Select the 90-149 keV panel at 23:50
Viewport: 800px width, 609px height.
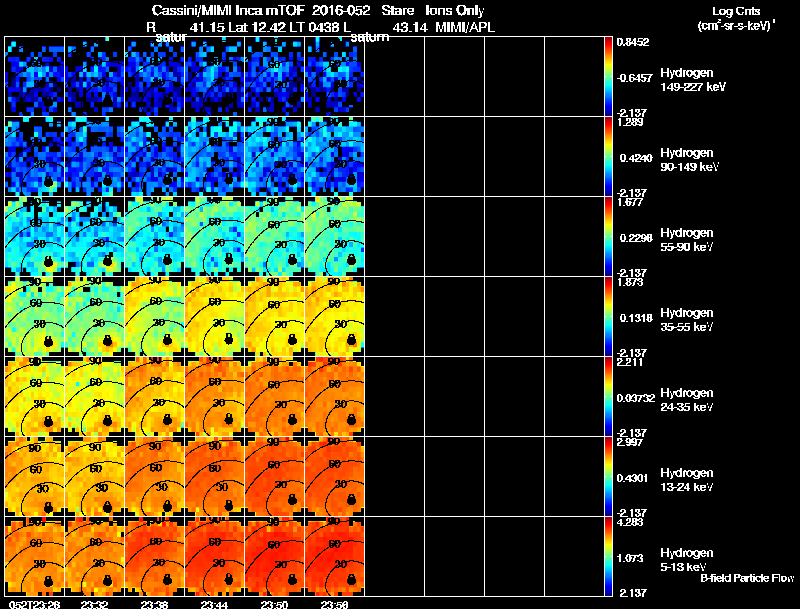[x=275, y=157]
